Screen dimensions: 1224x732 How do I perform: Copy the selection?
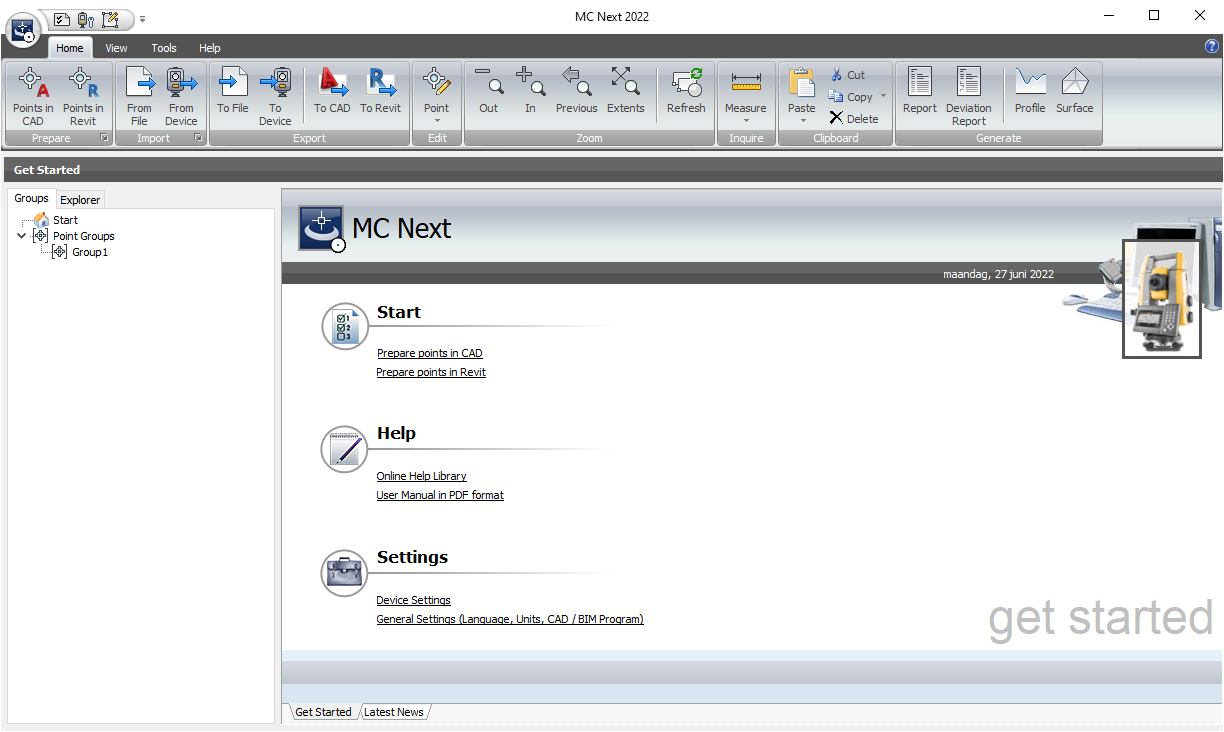pos(851,97)
